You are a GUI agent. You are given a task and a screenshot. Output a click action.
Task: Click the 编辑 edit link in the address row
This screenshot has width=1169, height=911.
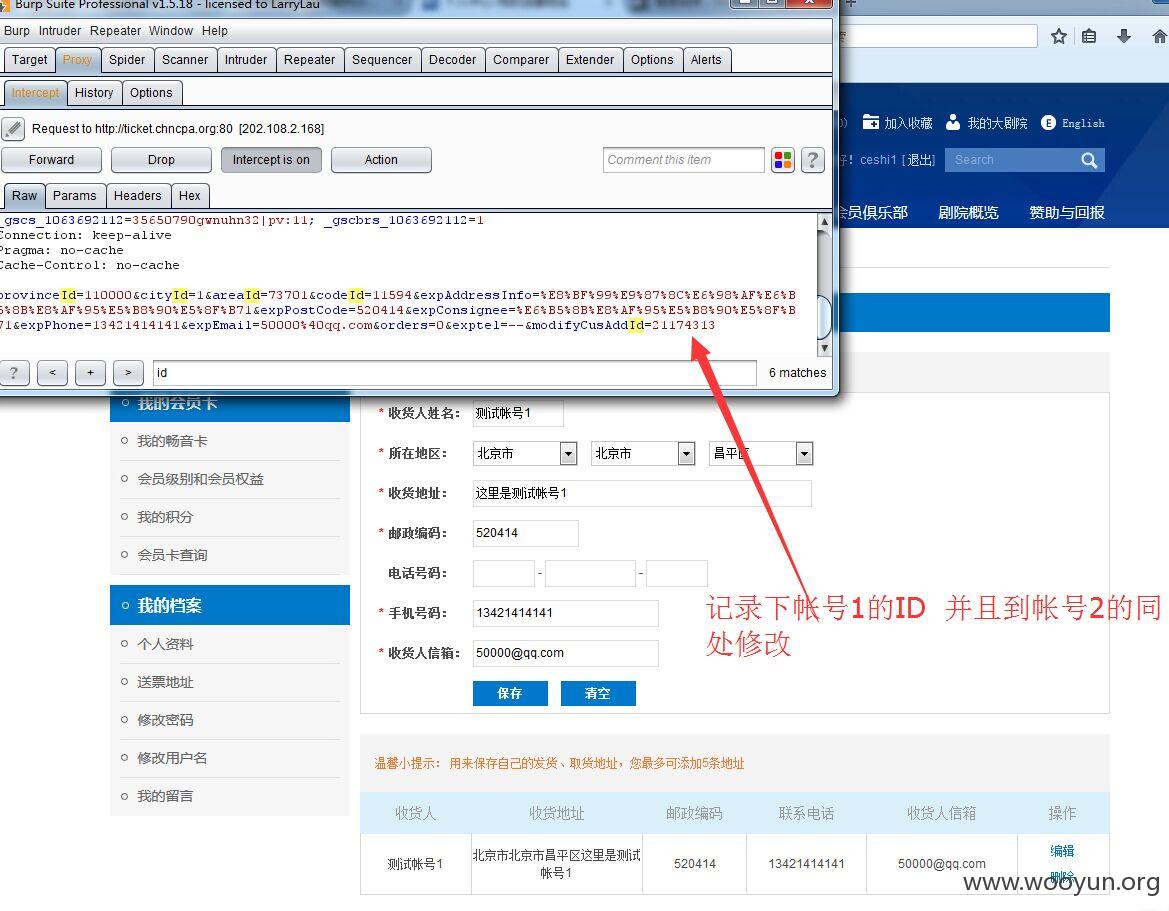click(1062, 851)
